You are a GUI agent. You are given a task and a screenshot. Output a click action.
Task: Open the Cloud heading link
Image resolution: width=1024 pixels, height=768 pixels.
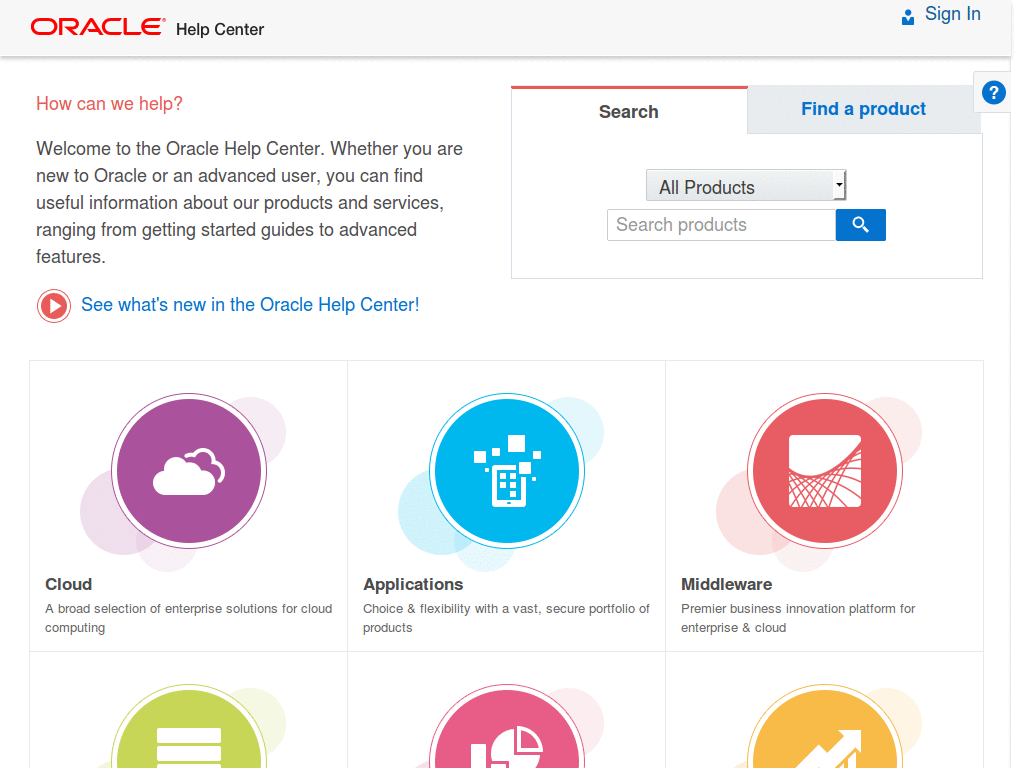click(69, 584)
